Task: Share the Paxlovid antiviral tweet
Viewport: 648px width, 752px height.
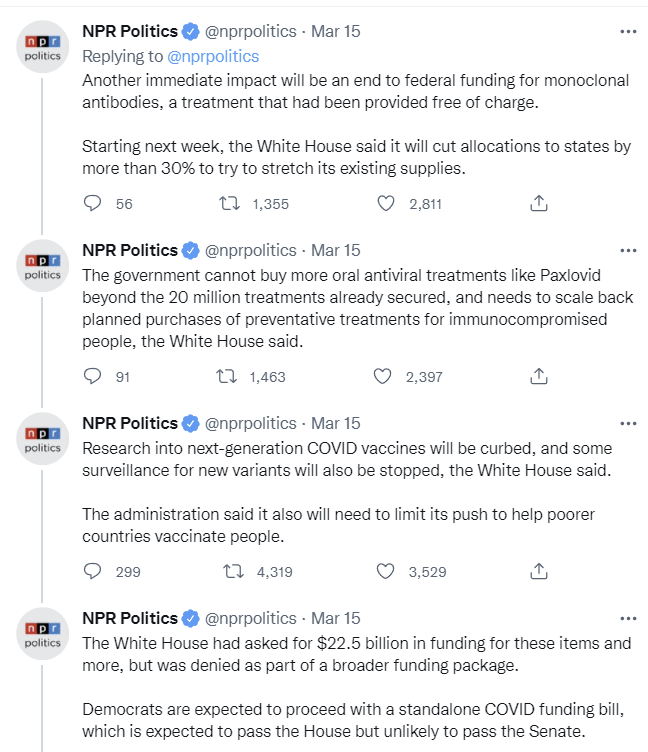Action: click(538, 377)
